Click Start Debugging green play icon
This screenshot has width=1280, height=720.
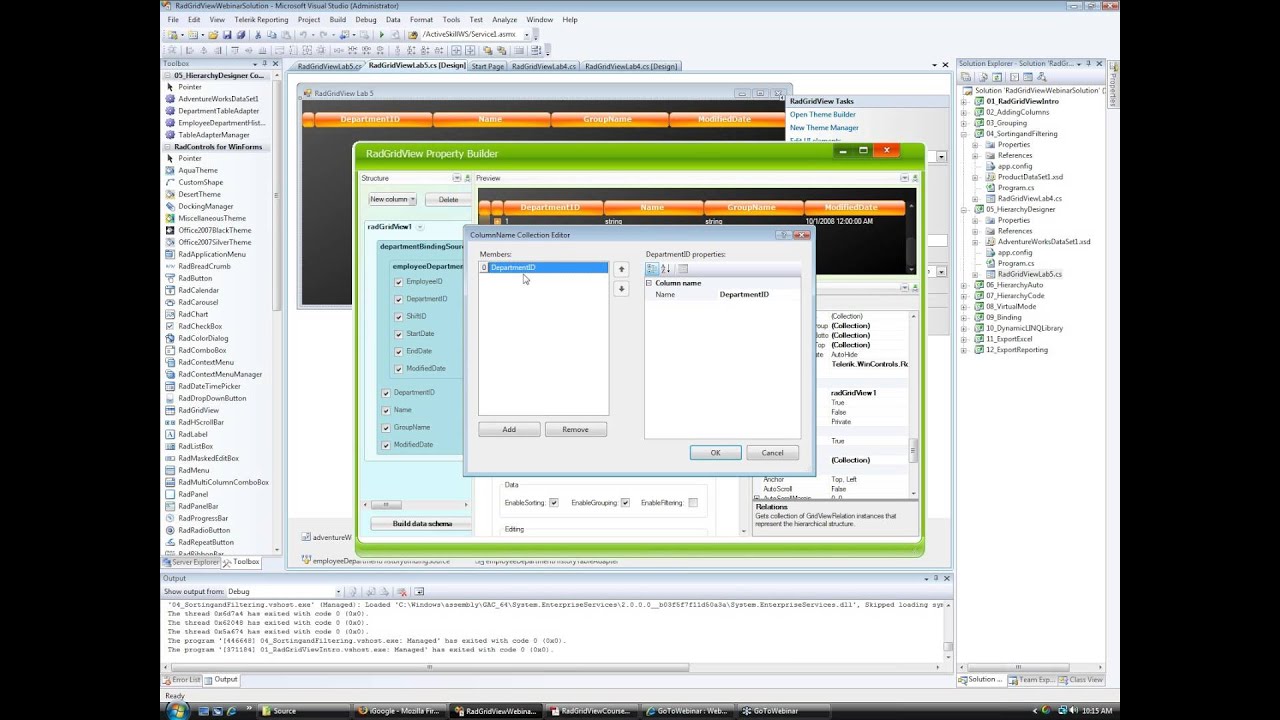click(382, 35)
